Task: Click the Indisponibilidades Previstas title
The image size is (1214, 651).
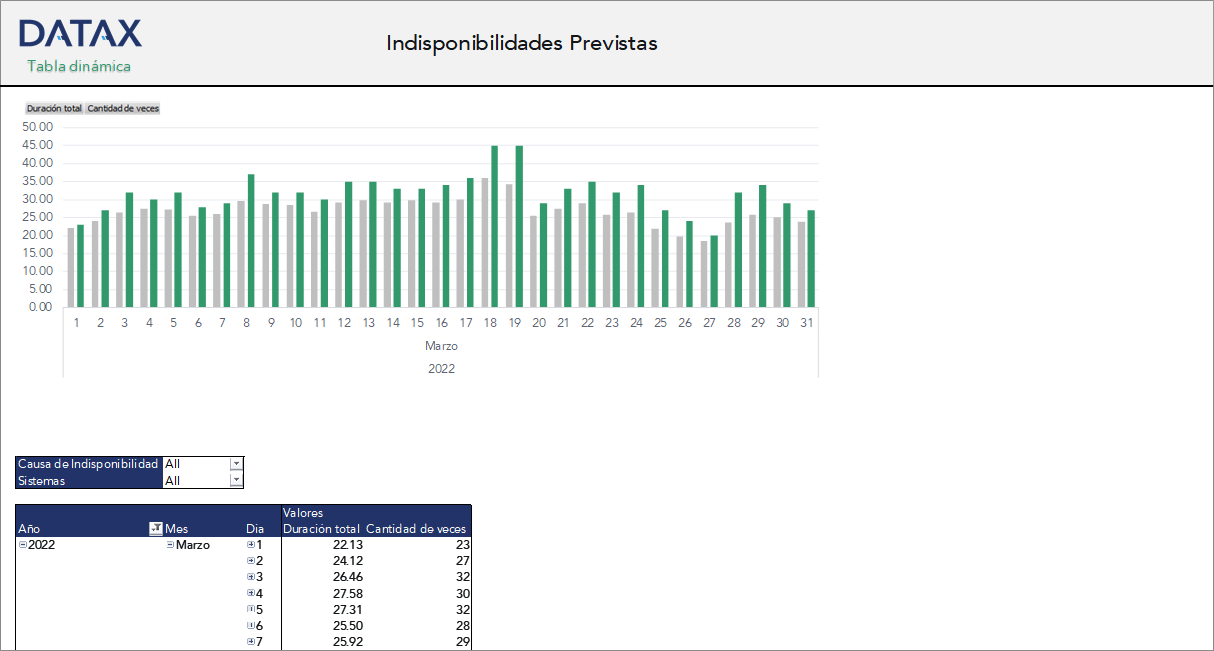Action: [x=523, y=43]
